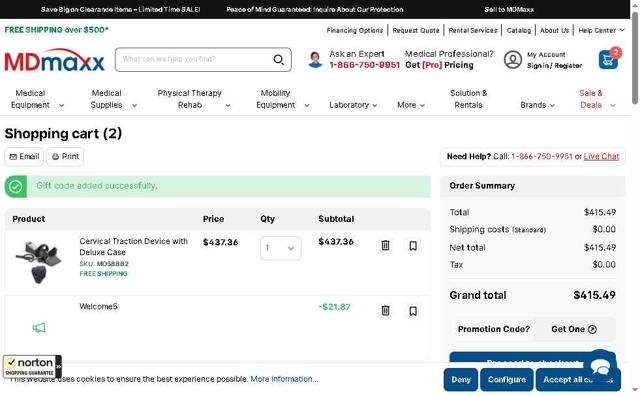Image resolution: width=640 pixels, height=396 pixels.
Task: Click the Cervical Traction Device thumbnail
Action: [x=38, y=262]
